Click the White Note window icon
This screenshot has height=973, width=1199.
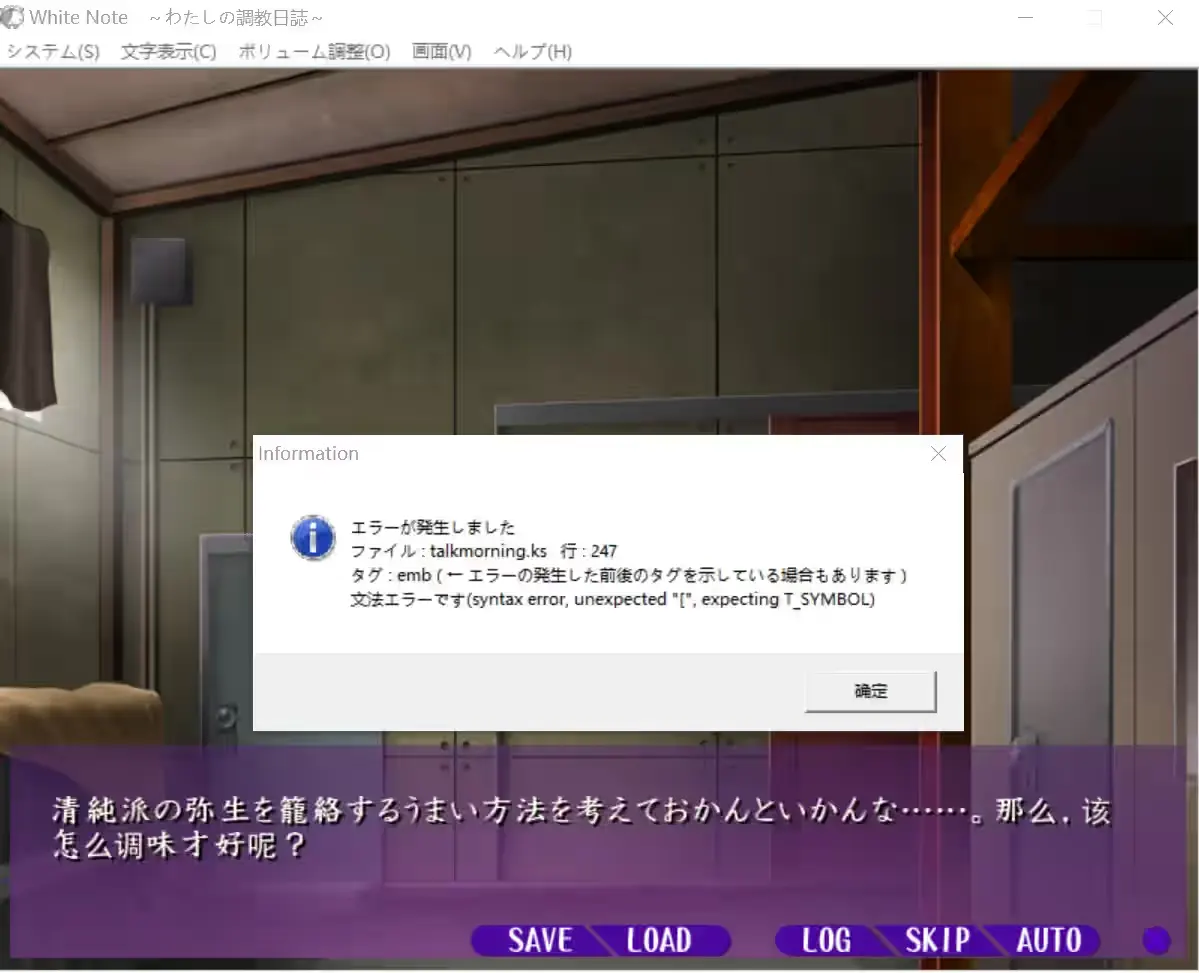click(12, 17)
